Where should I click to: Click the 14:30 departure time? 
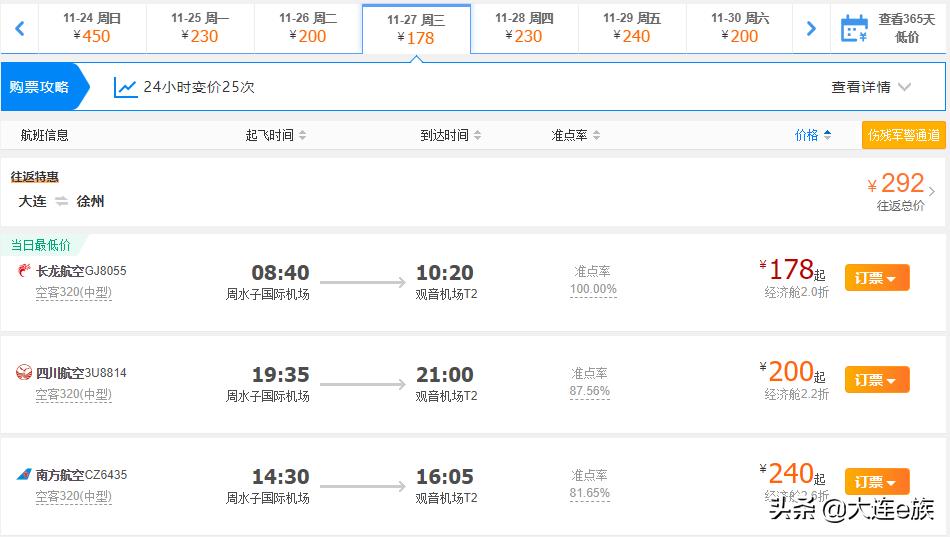(281, 476)
